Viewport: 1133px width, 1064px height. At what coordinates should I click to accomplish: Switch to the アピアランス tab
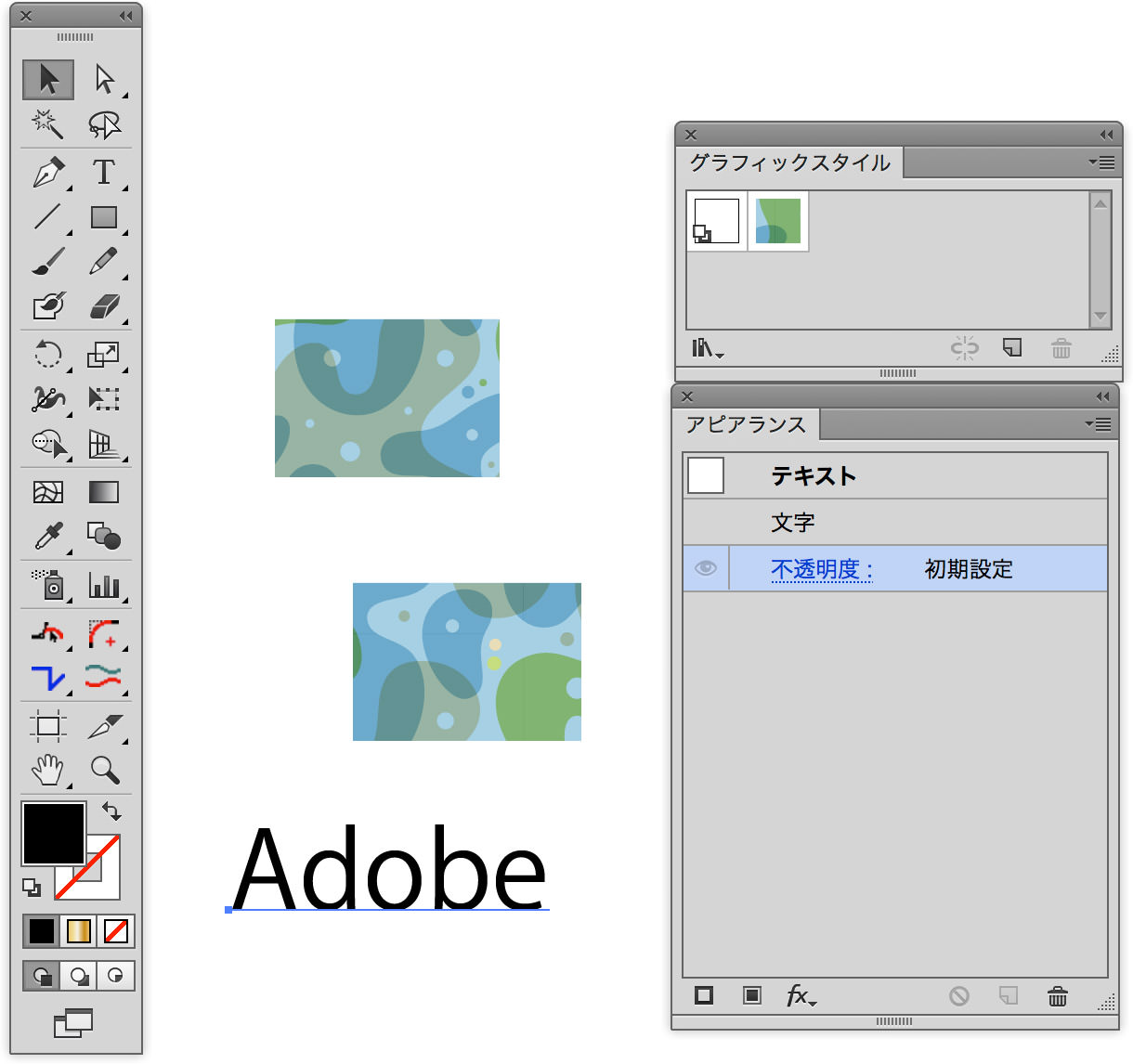click(x=746, y=424)
